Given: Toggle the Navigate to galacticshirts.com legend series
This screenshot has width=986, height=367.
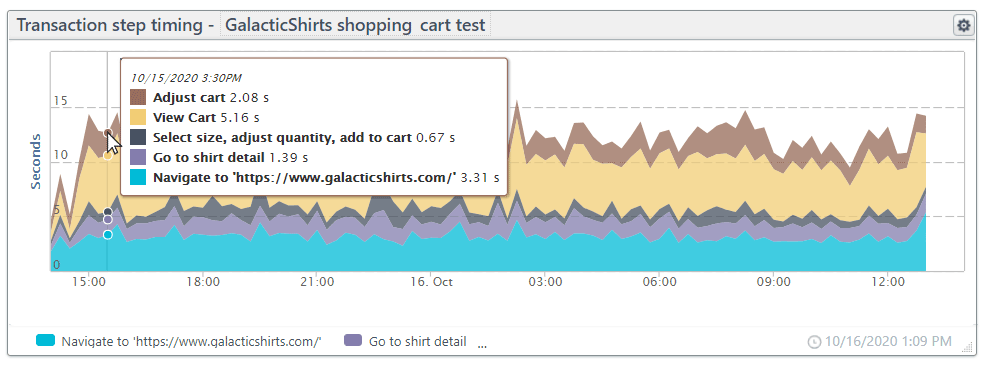Looking at the screenshot, I should (179, 342).
